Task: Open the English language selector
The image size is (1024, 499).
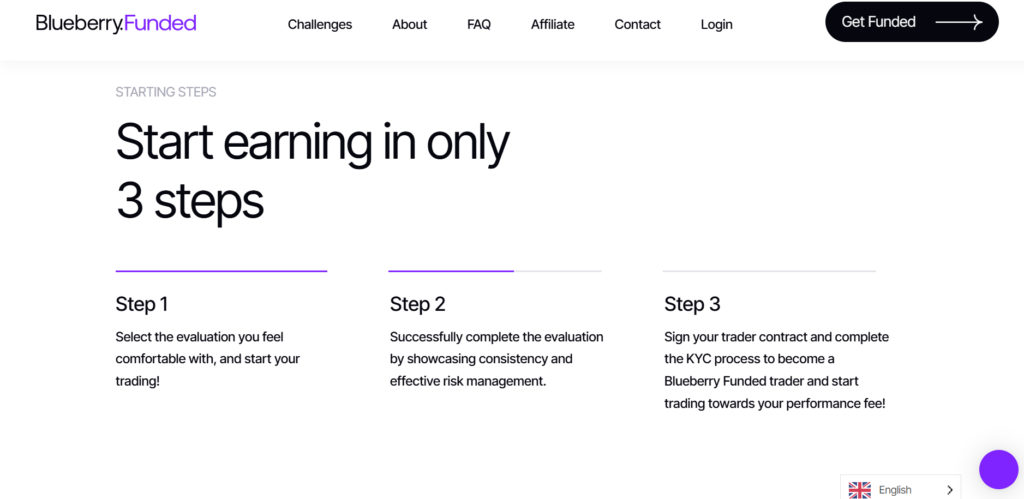Action: 901,489
